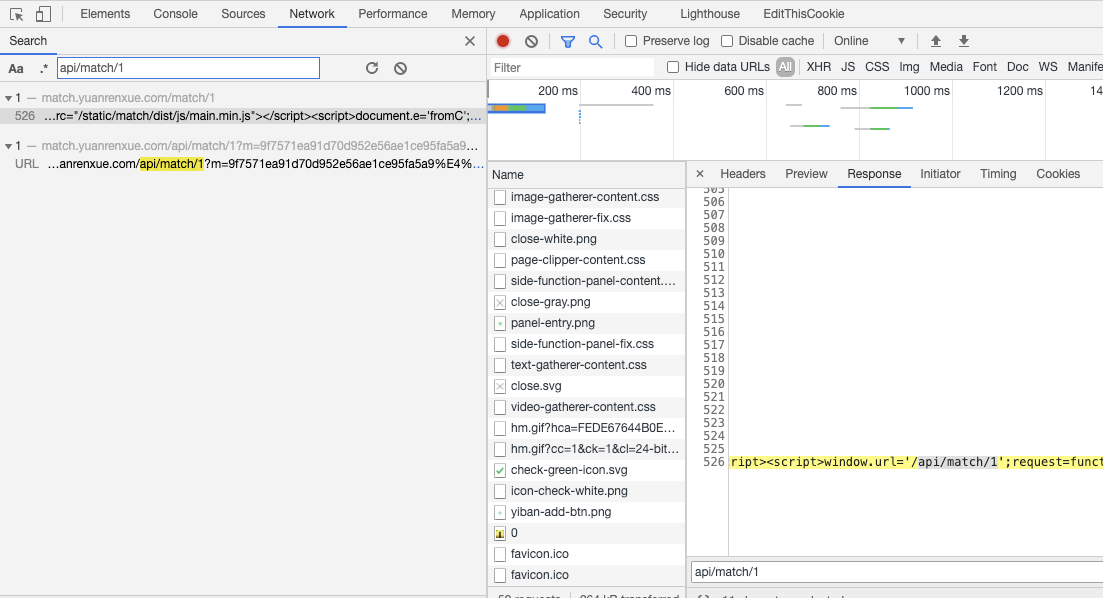Clear search results with the ban icon

point(400,68)
